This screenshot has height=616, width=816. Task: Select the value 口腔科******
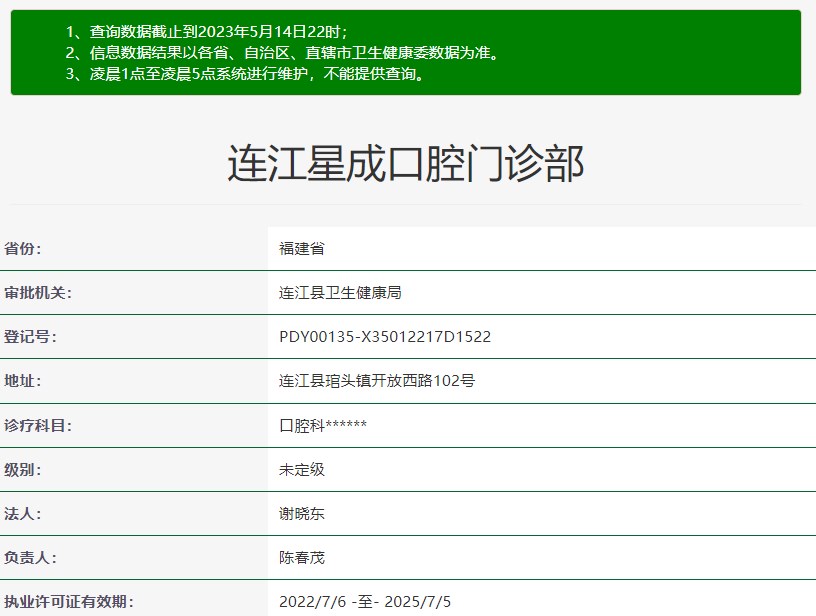pos(323,426)
